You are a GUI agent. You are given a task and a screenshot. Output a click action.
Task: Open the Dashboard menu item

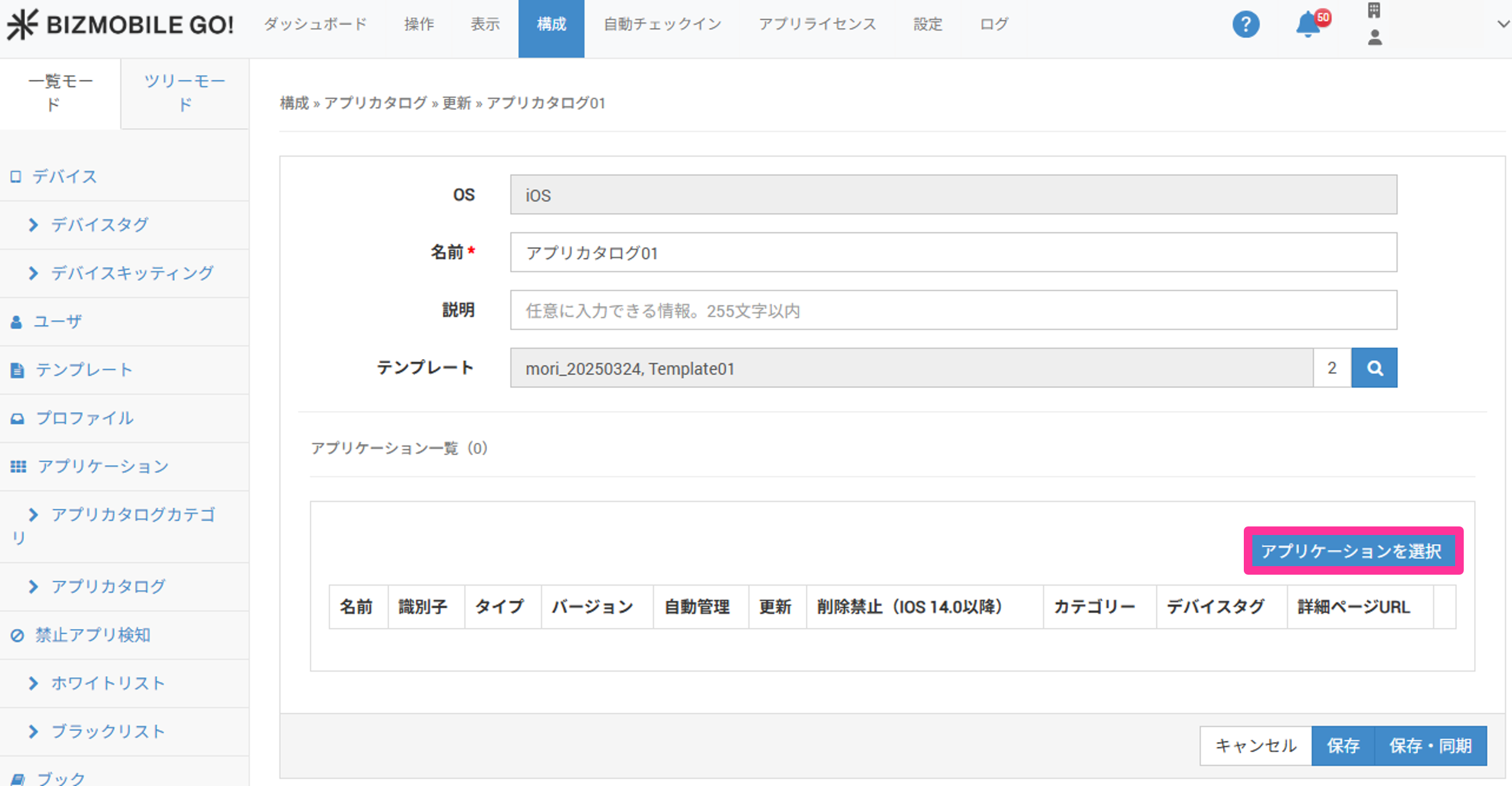(x=315, y=24)
